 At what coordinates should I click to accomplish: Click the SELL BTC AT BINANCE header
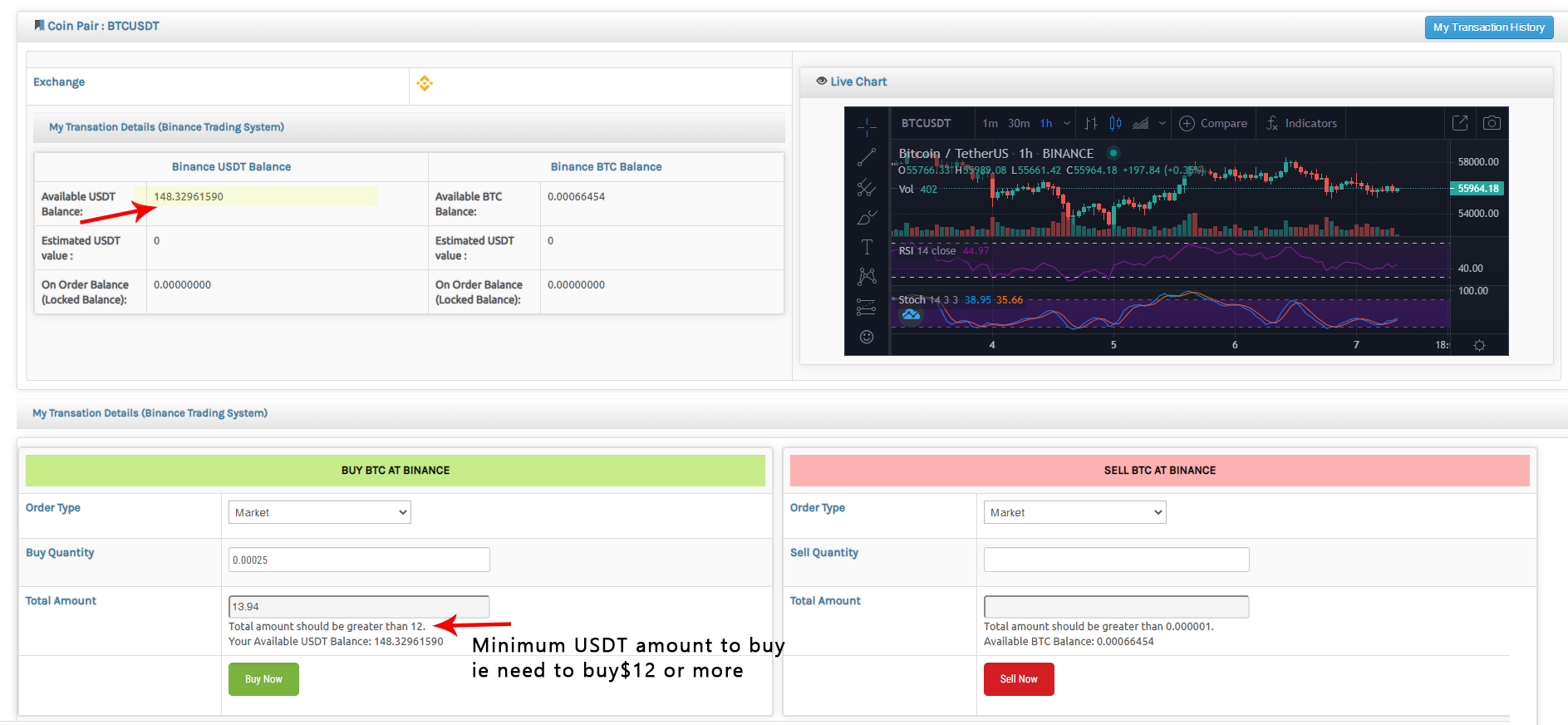[x=1160, y=471]
